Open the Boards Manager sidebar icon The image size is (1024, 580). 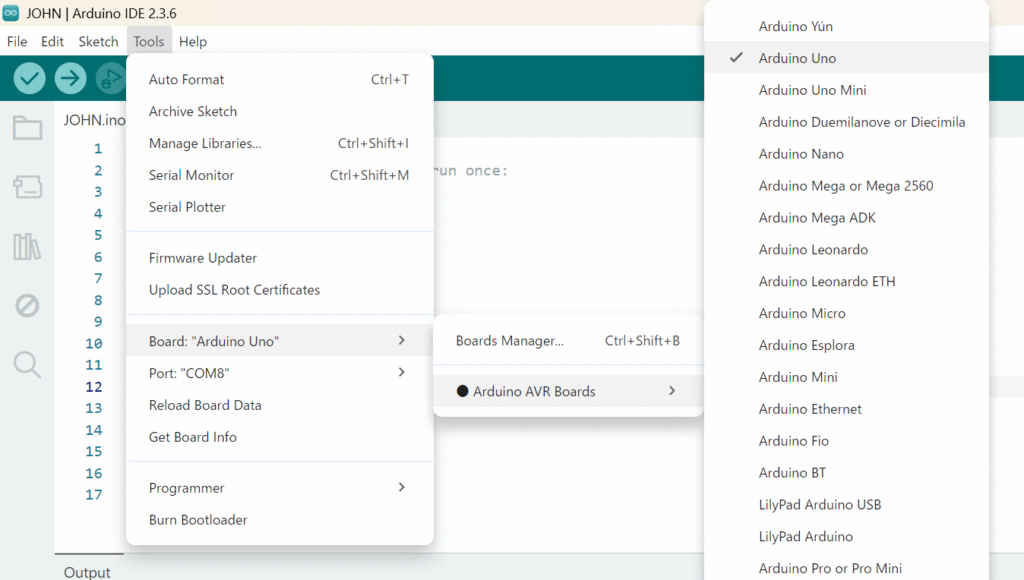(x=27, y=187)
